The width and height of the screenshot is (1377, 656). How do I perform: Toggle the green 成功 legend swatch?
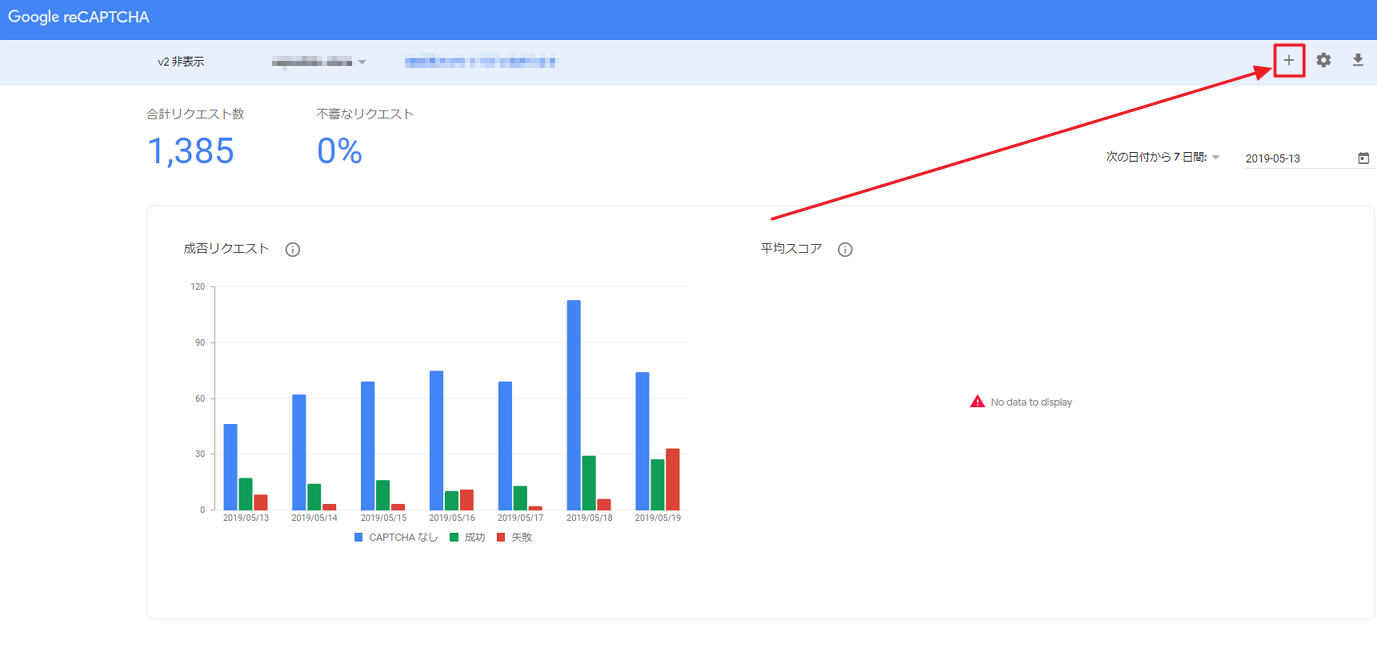coord(453,538)
